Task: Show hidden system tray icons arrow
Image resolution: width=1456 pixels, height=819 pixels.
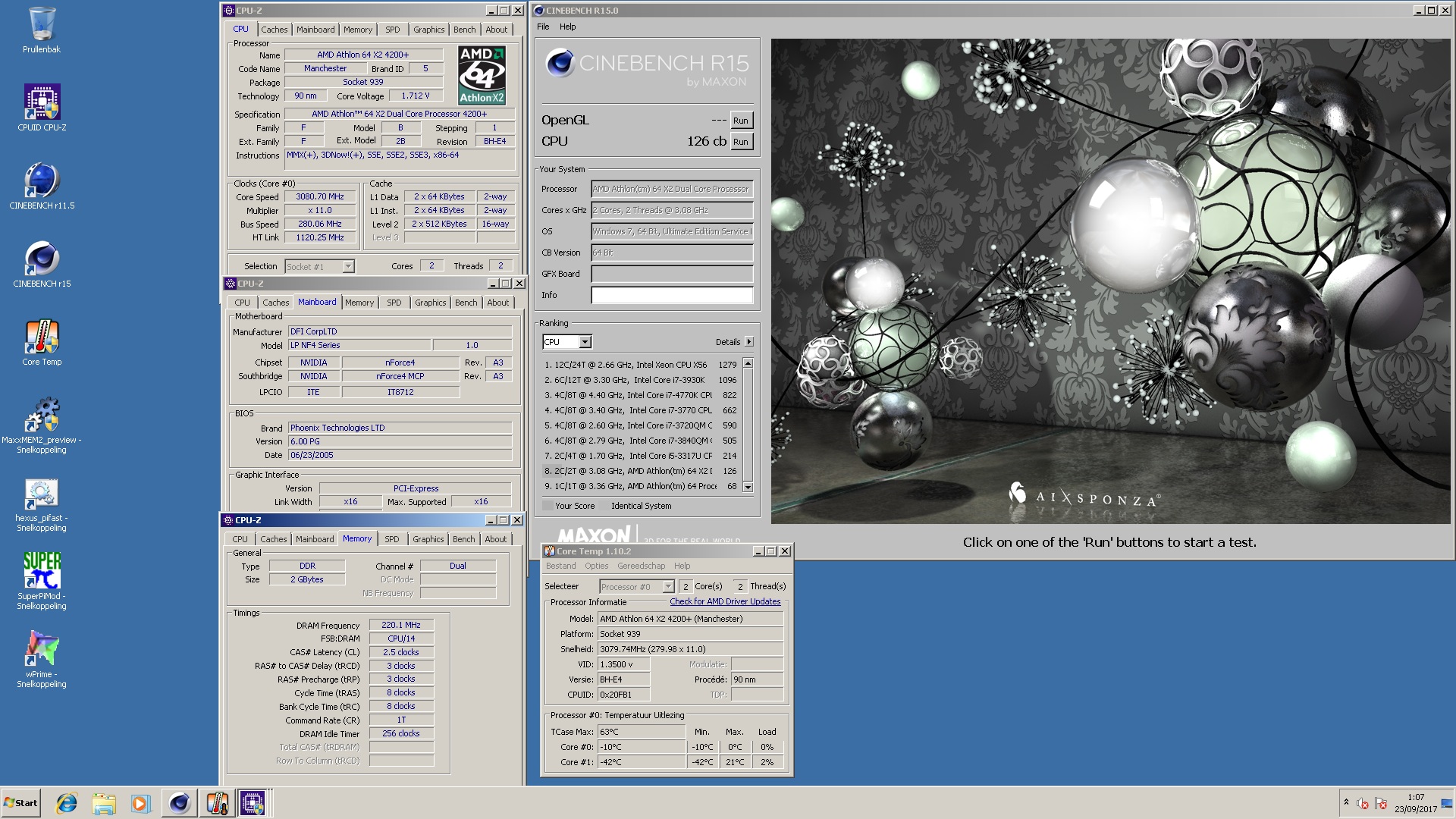Action: tap(1346, 802)
